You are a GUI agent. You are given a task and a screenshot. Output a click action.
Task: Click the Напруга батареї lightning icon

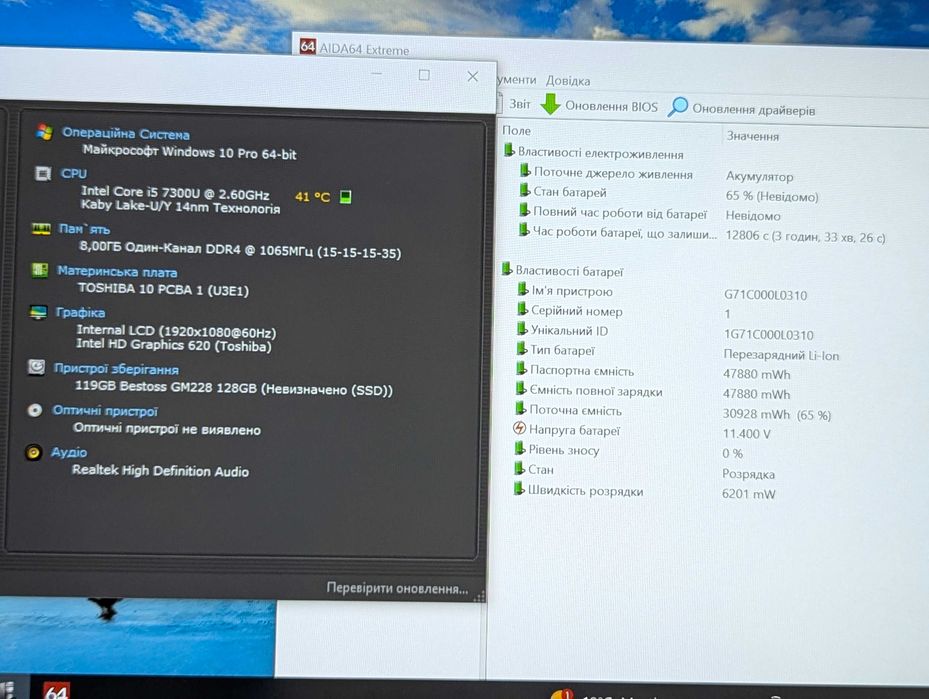520,428
